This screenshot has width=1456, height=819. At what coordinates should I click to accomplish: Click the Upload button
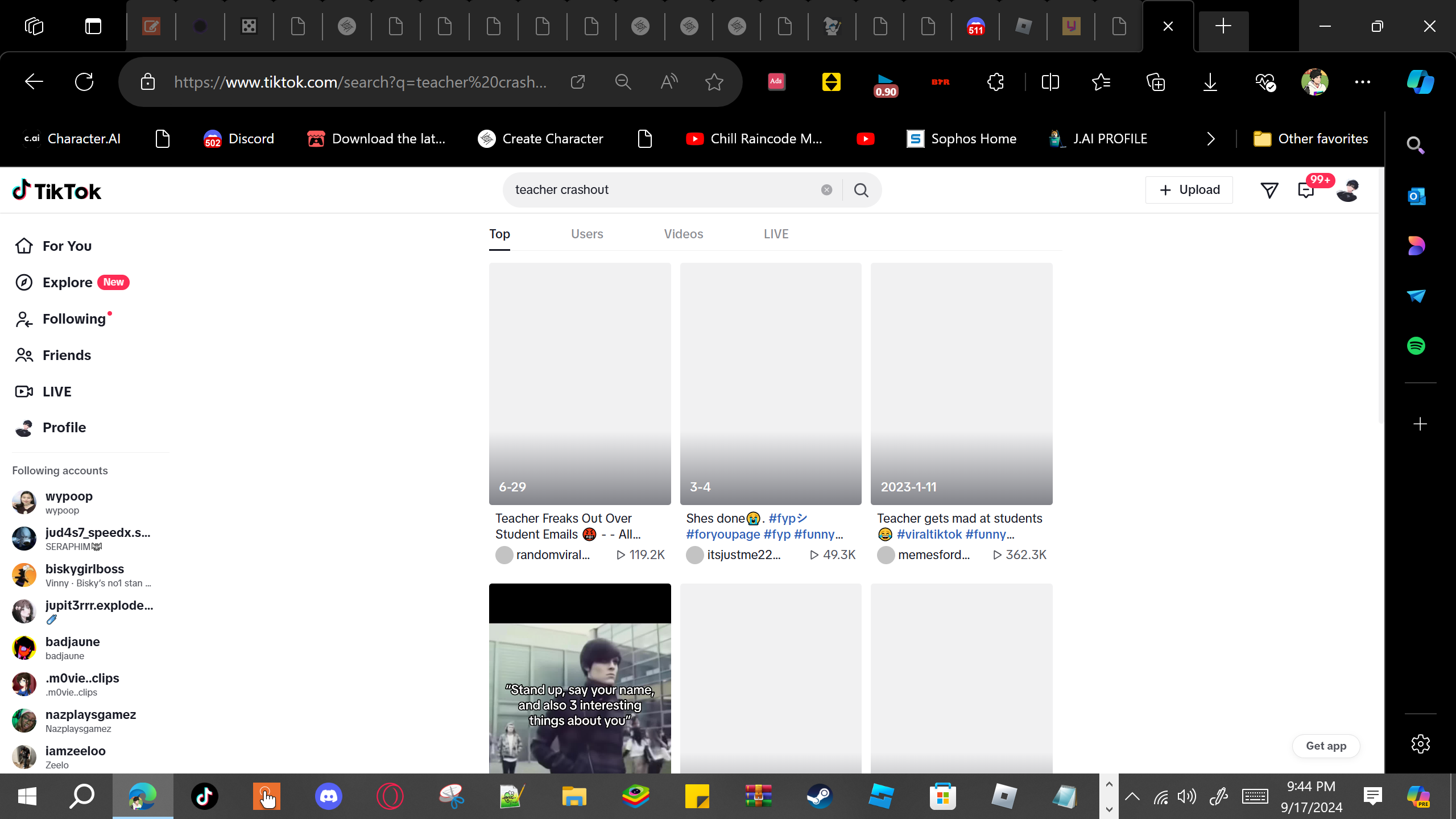click(x=1189, y=190)
